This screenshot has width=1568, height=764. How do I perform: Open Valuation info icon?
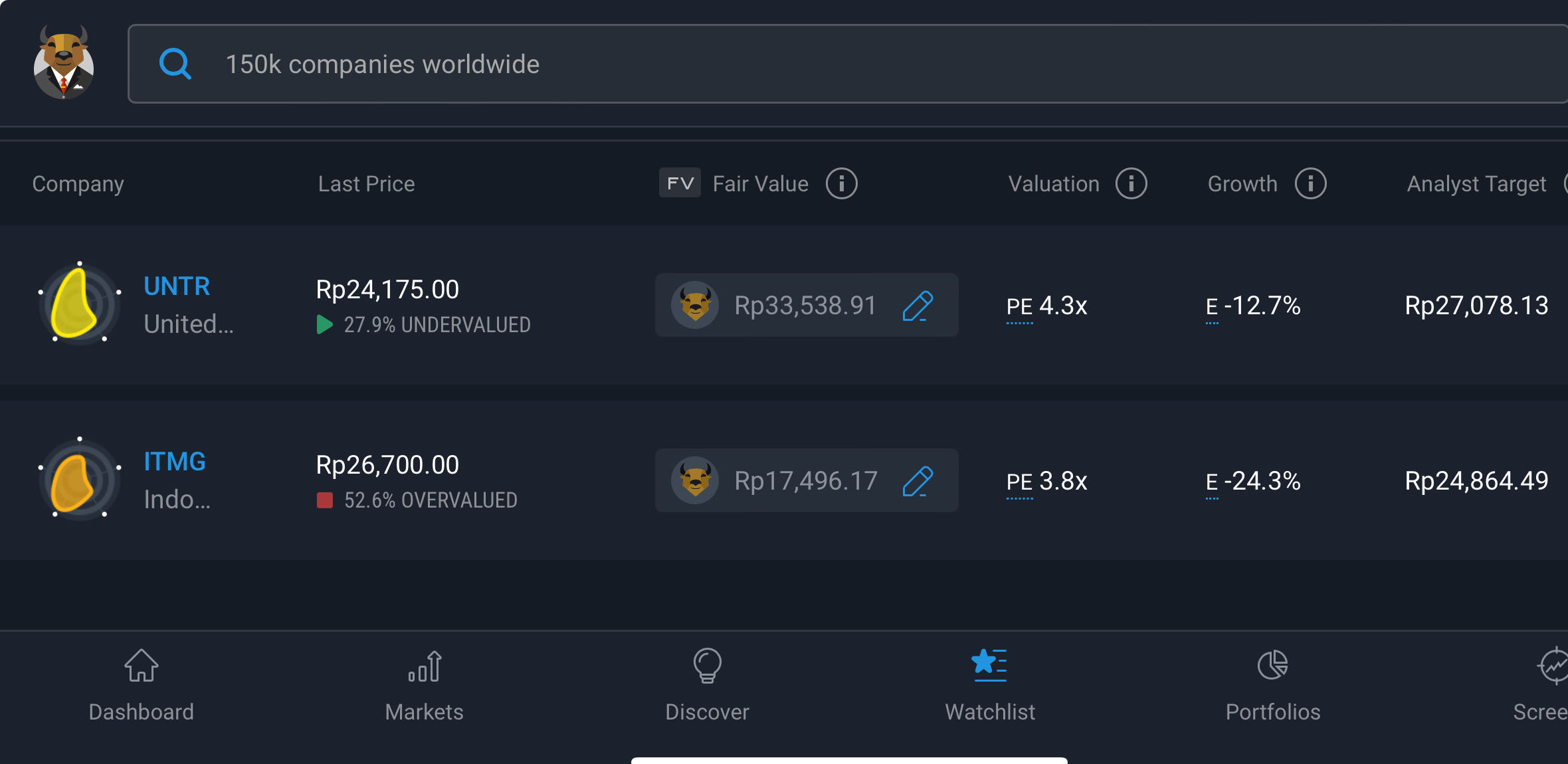click(x=1131, y=183)
